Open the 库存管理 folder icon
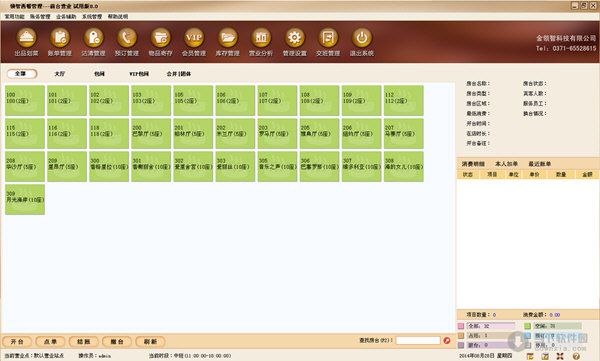 pyautogui.click(x=227, y=38)
